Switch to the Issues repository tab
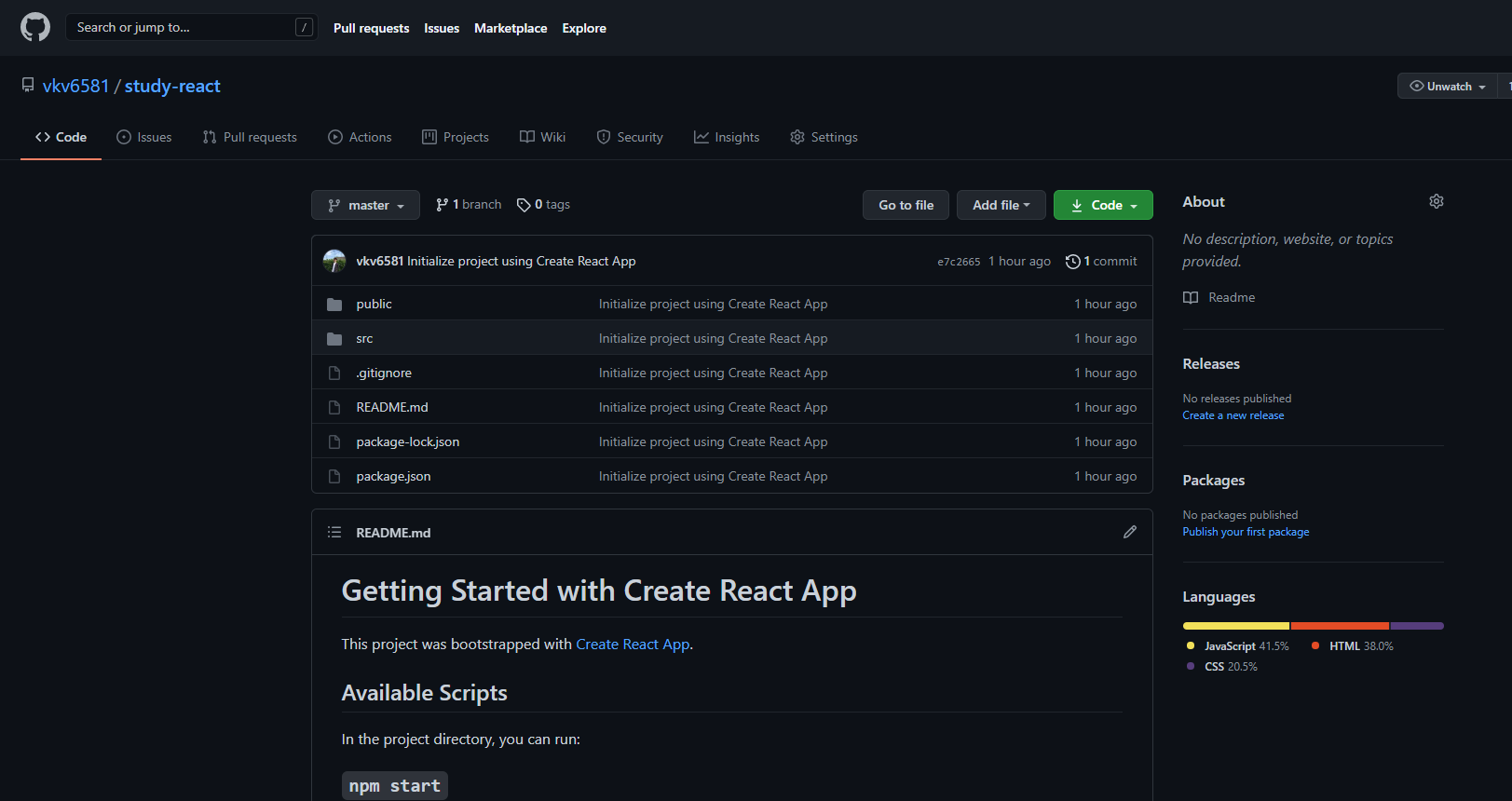 144,137
